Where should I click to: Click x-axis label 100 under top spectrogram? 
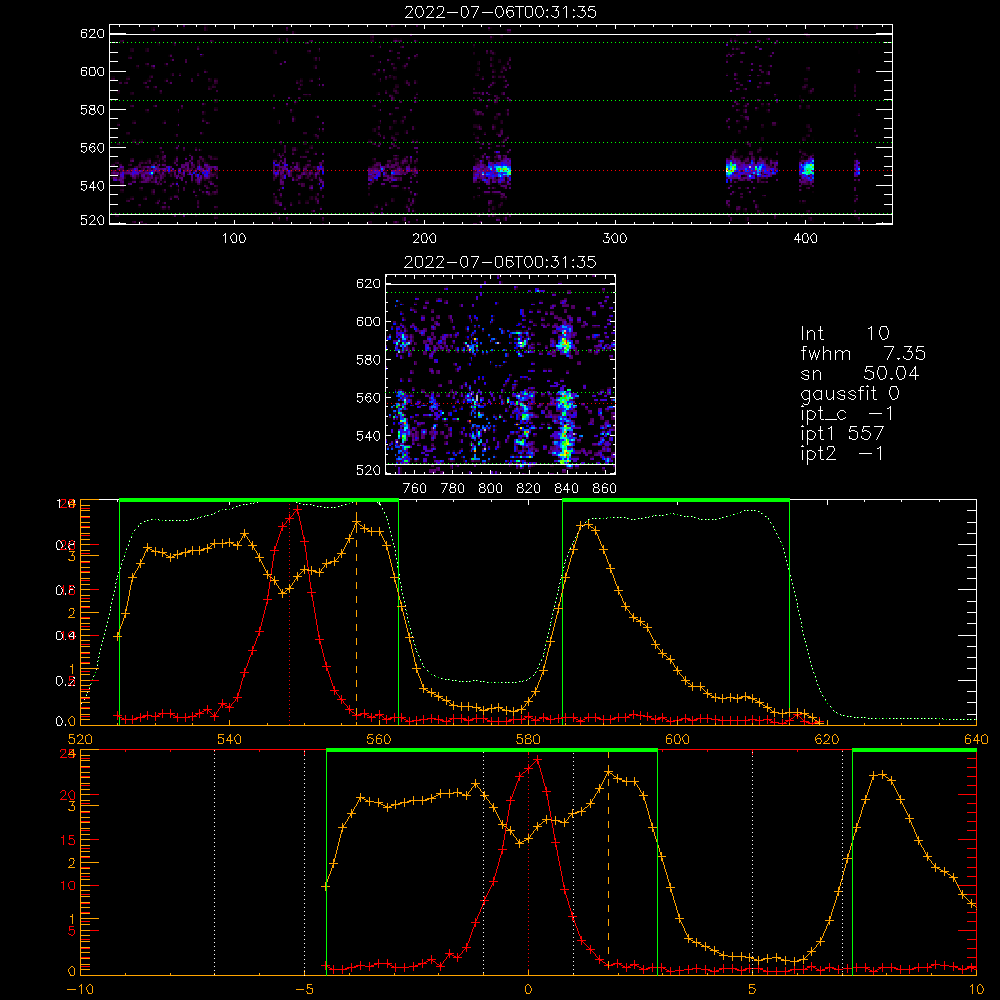click(x=234, y=239)
